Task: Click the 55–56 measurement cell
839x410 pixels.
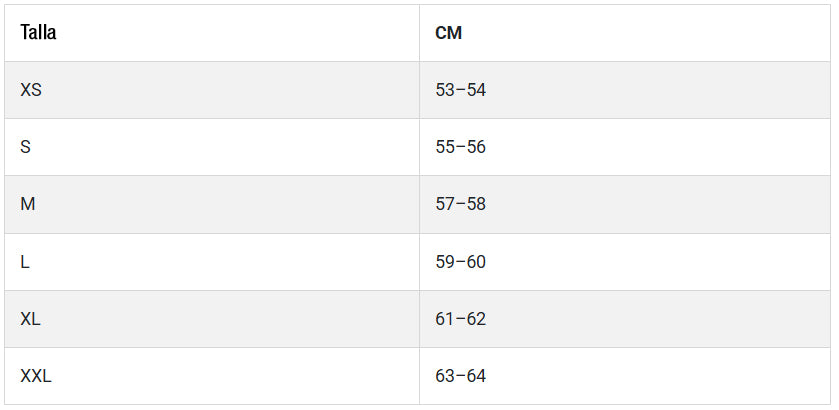Action: pyautogui.click(x=460, y=147)
